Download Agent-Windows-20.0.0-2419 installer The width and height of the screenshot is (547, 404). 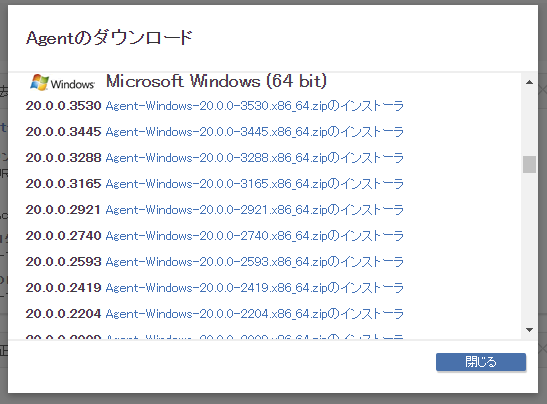[254, 288]
